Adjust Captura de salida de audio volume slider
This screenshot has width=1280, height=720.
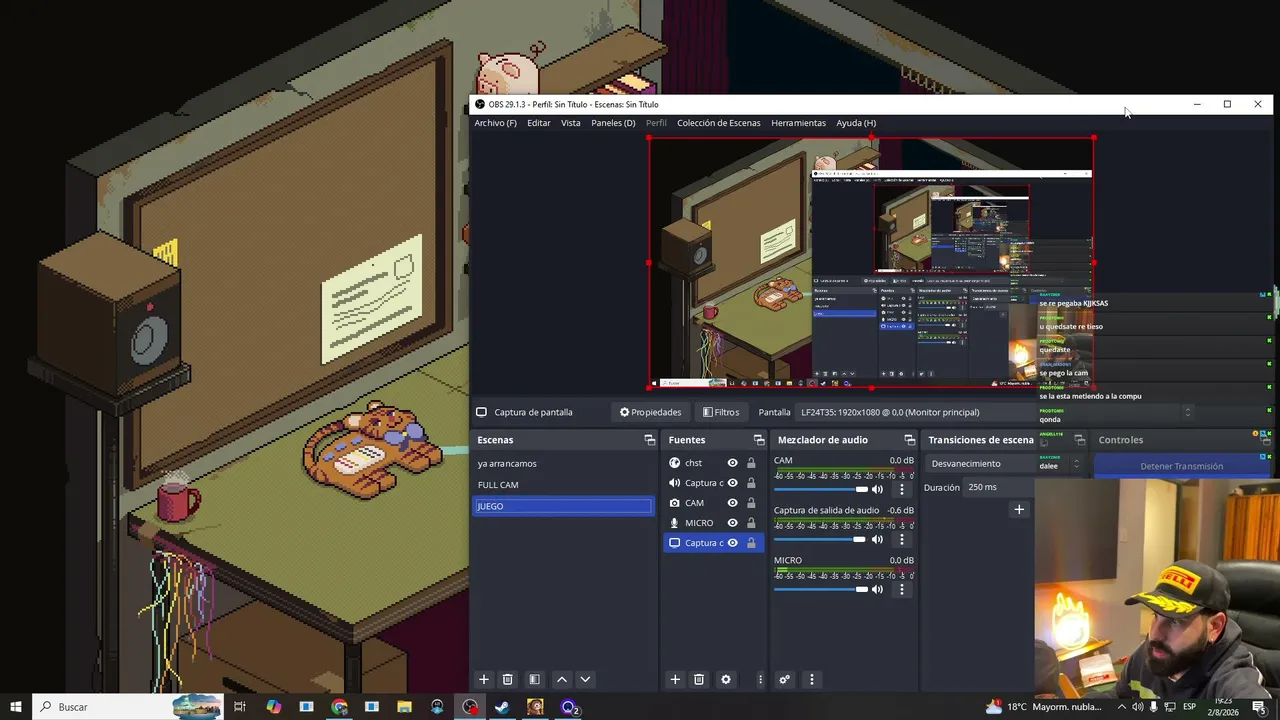click(x=820, y=539)
